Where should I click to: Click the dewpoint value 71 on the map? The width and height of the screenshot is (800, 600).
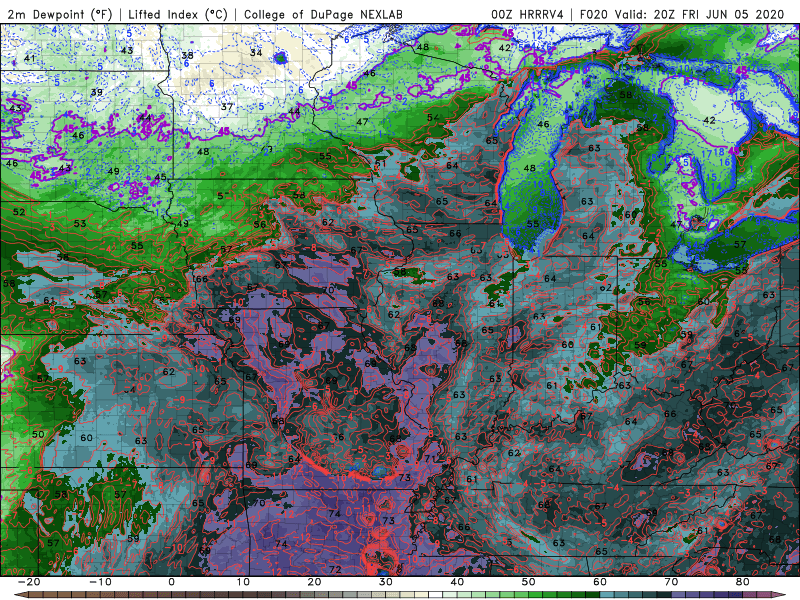click(x=431, y=459)
